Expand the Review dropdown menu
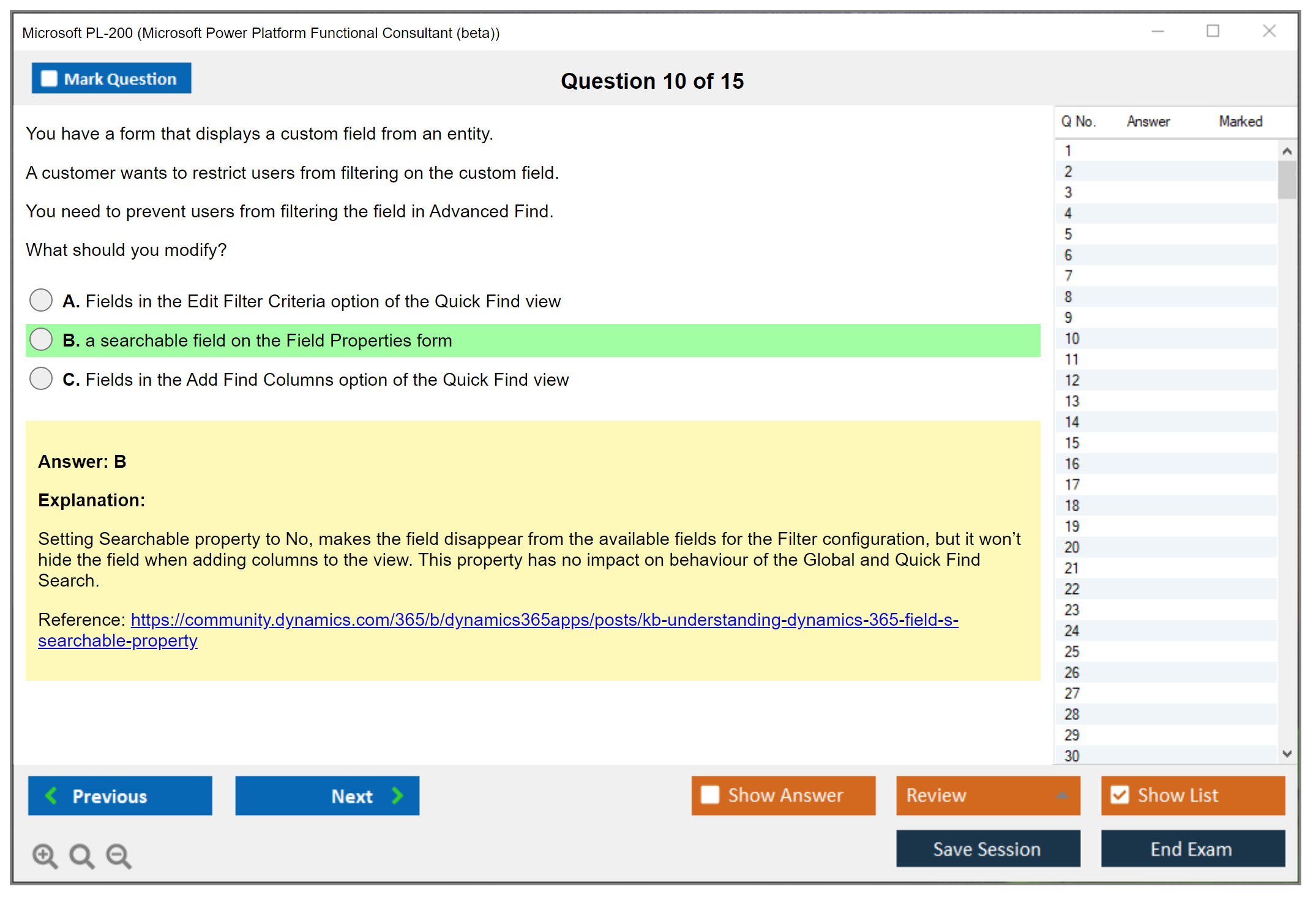The height and width of the screenshot is (900, 1316). 1062,795
